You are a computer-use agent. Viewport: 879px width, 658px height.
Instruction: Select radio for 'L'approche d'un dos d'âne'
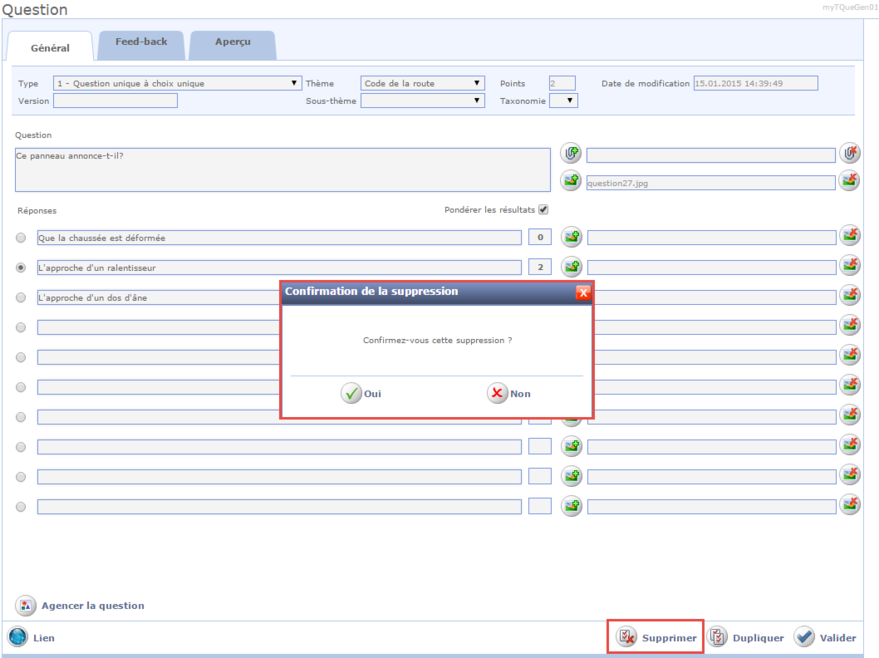pos(21,298)
